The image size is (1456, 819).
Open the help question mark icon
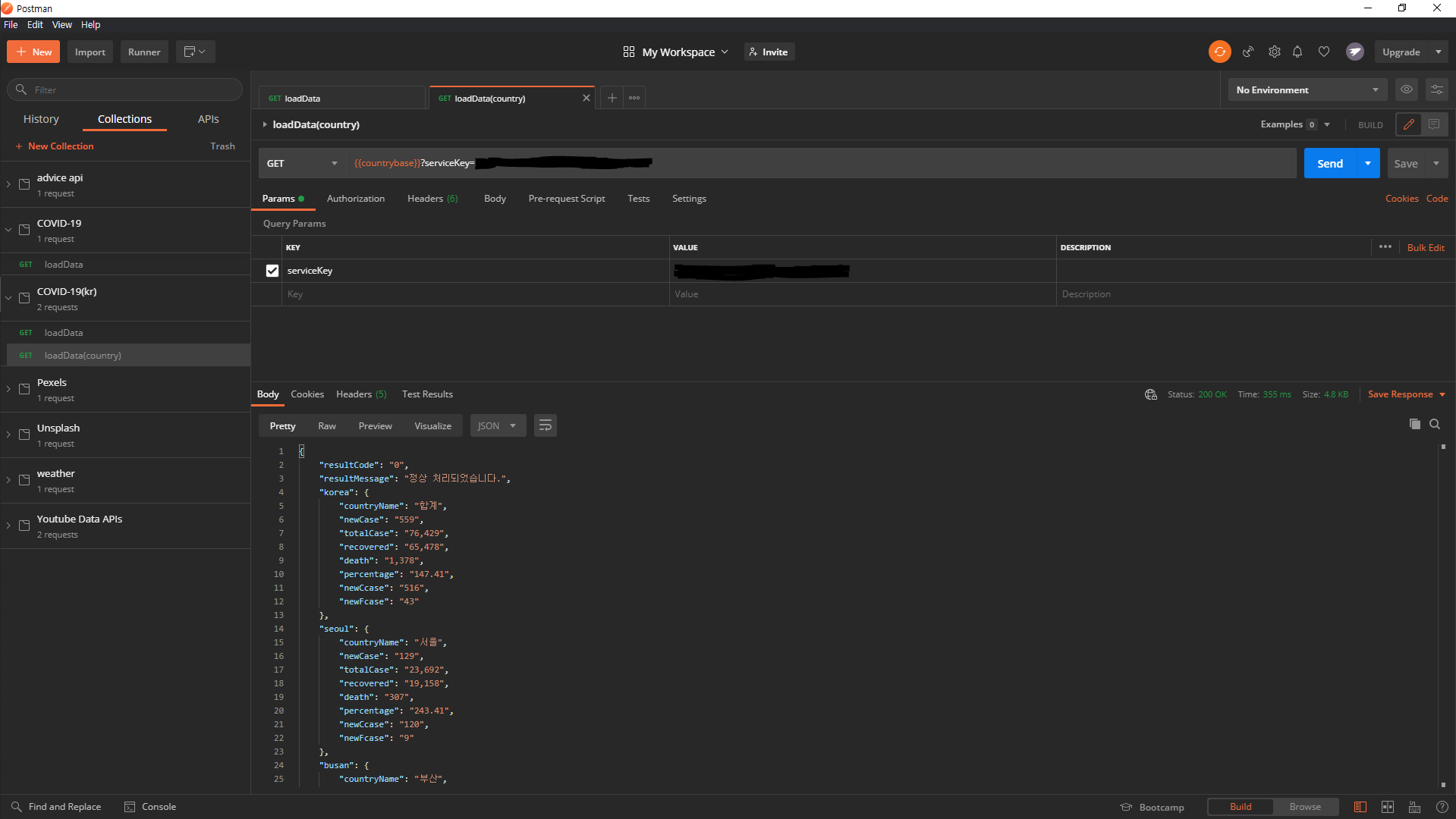(1442, 807)
